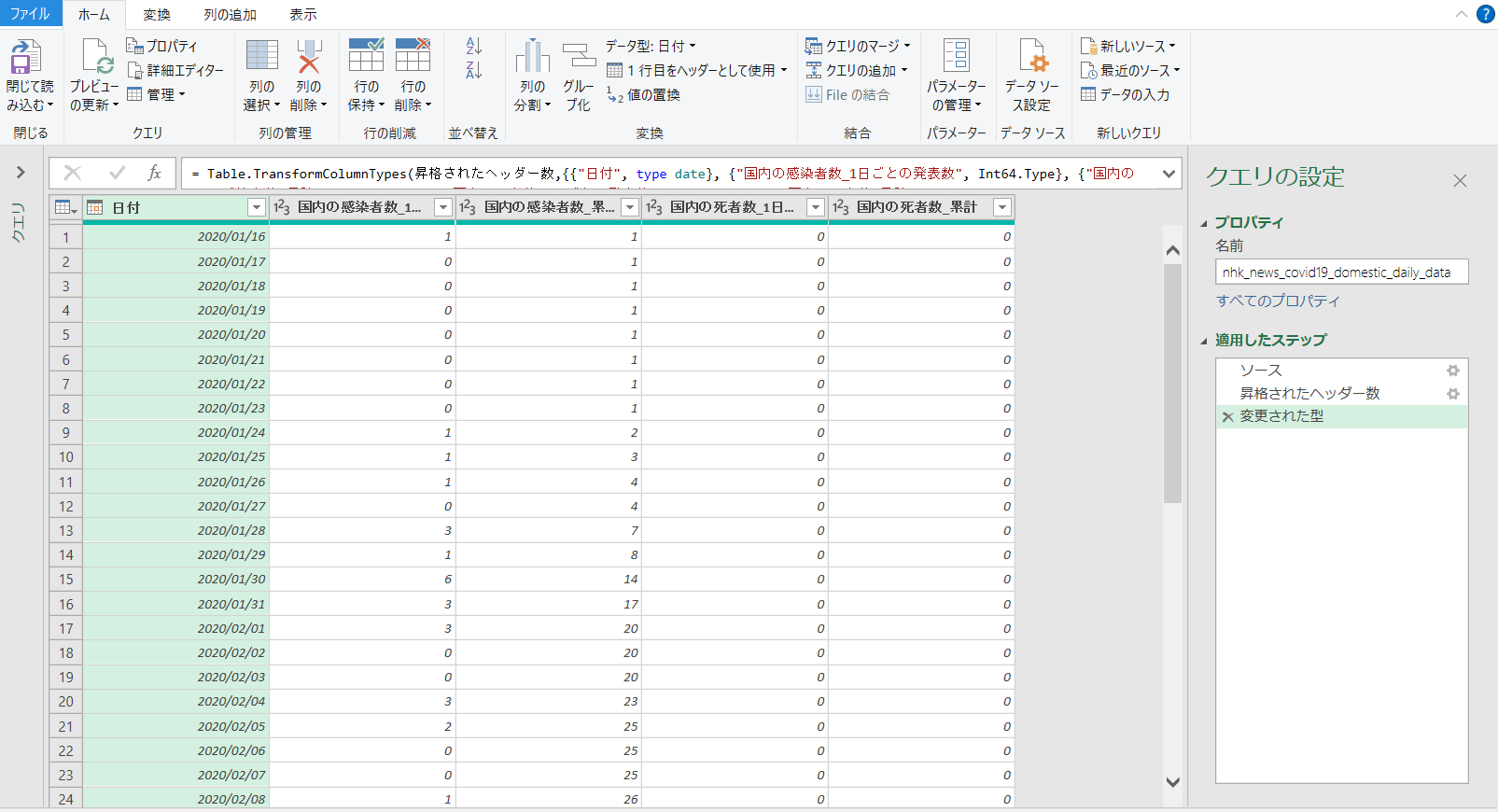Cancel formula edit with the X icon
This screenshot has width=1498, height=812.
73,173
